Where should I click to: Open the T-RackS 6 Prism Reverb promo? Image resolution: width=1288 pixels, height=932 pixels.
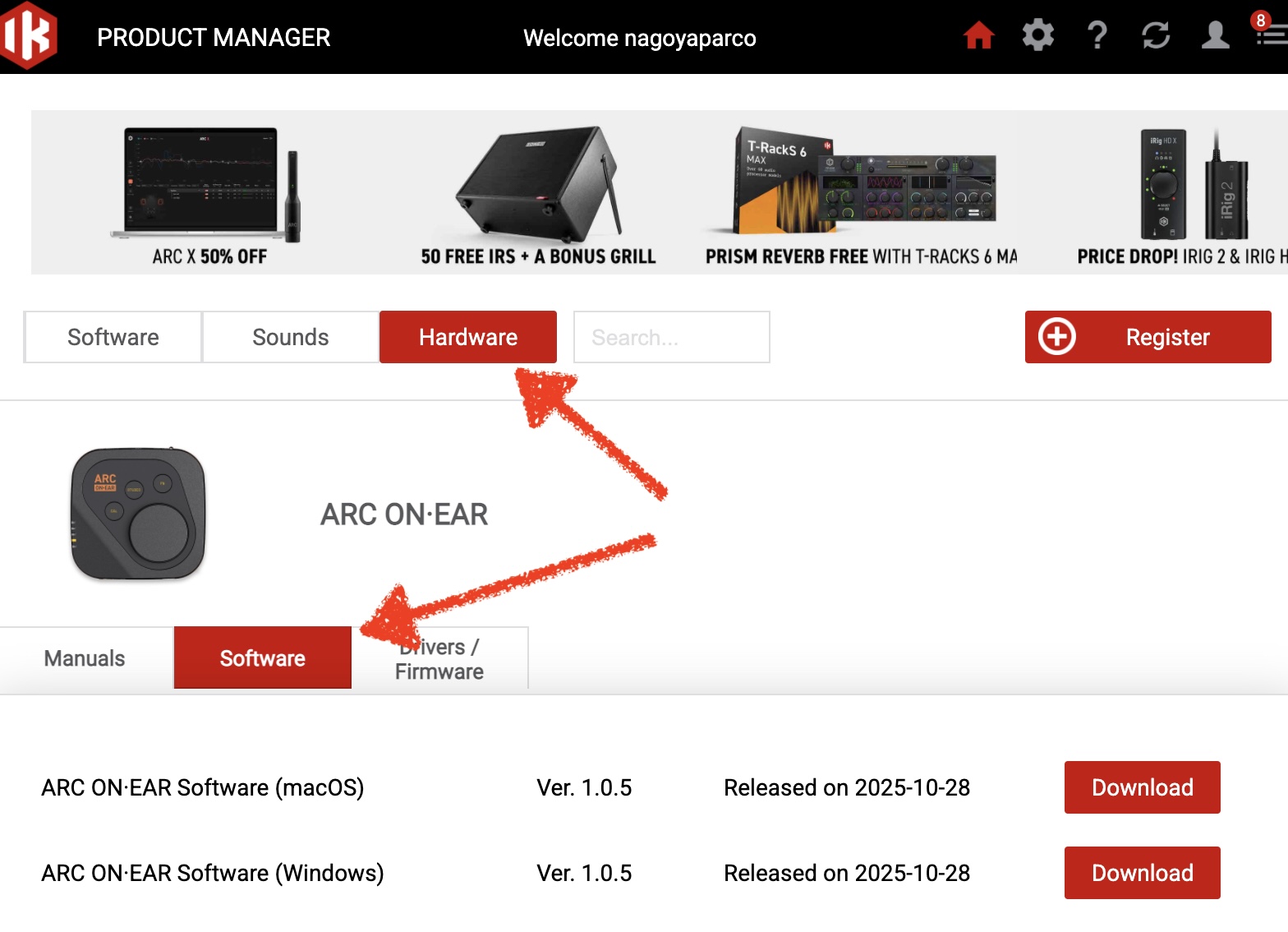(861, 193)
